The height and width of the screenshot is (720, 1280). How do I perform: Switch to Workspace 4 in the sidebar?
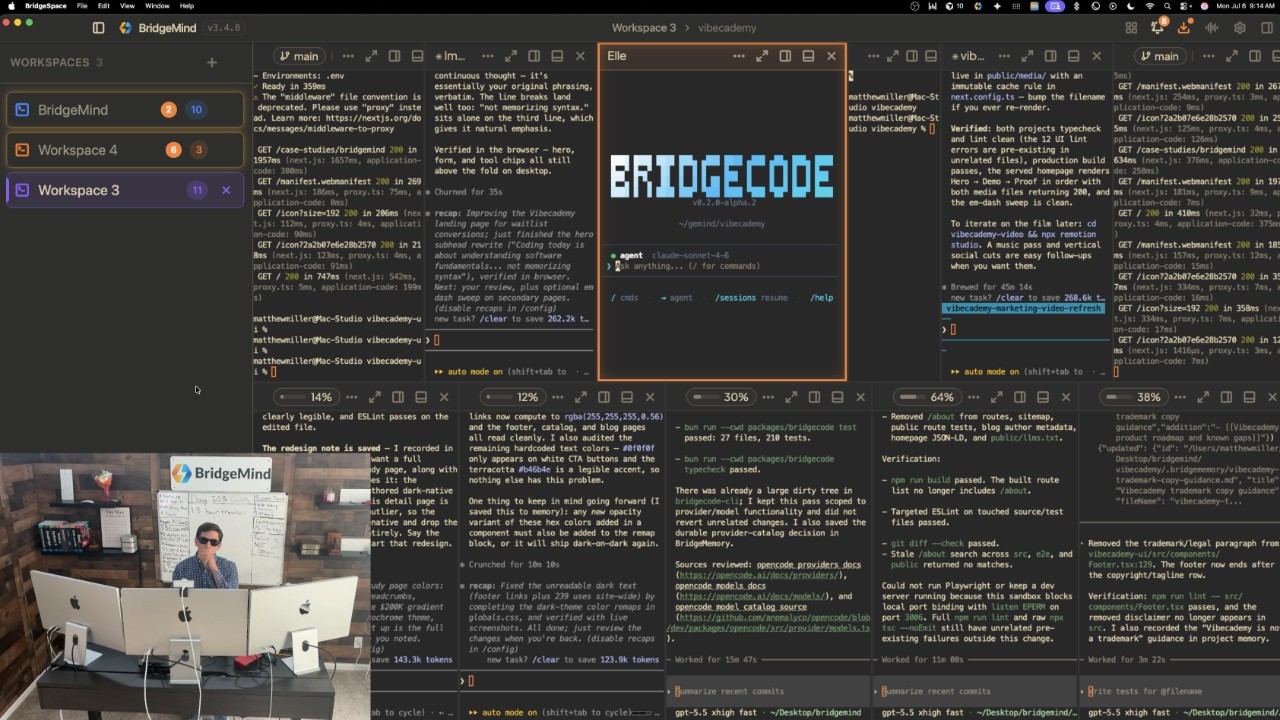125,150
